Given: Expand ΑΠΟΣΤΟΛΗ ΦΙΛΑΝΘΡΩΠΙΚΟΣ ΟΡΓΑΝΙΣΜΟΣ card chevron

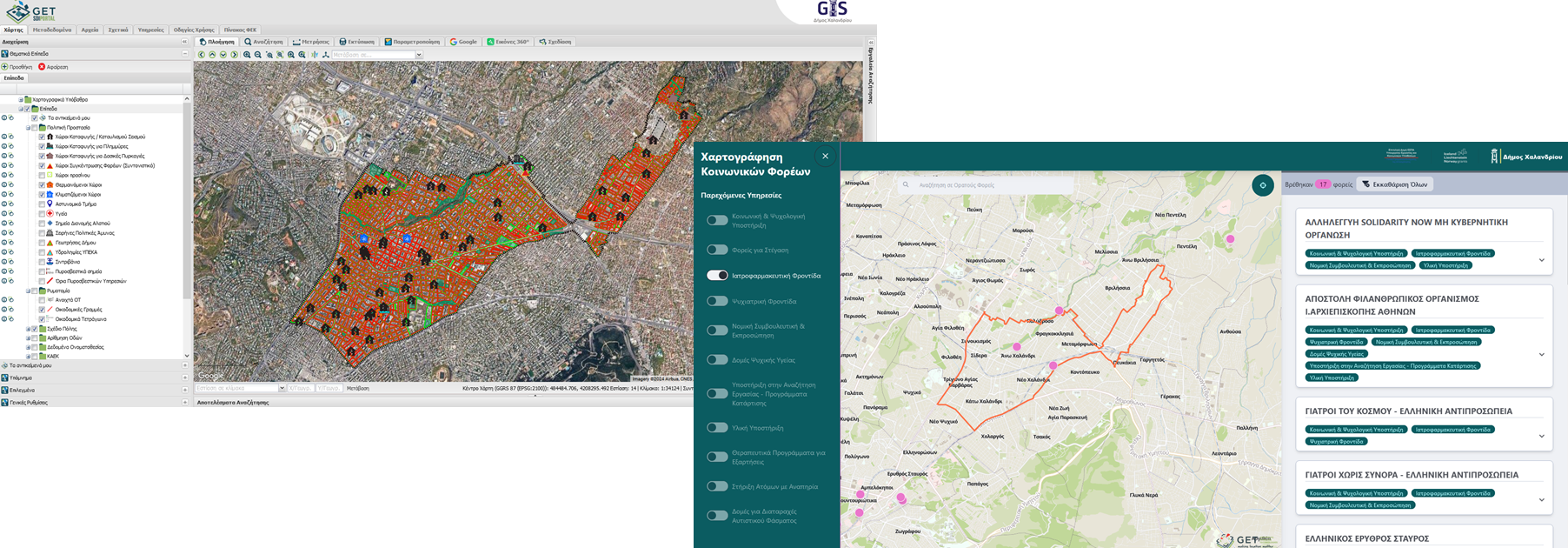Looking at the screenshot, I should 1542,354.
